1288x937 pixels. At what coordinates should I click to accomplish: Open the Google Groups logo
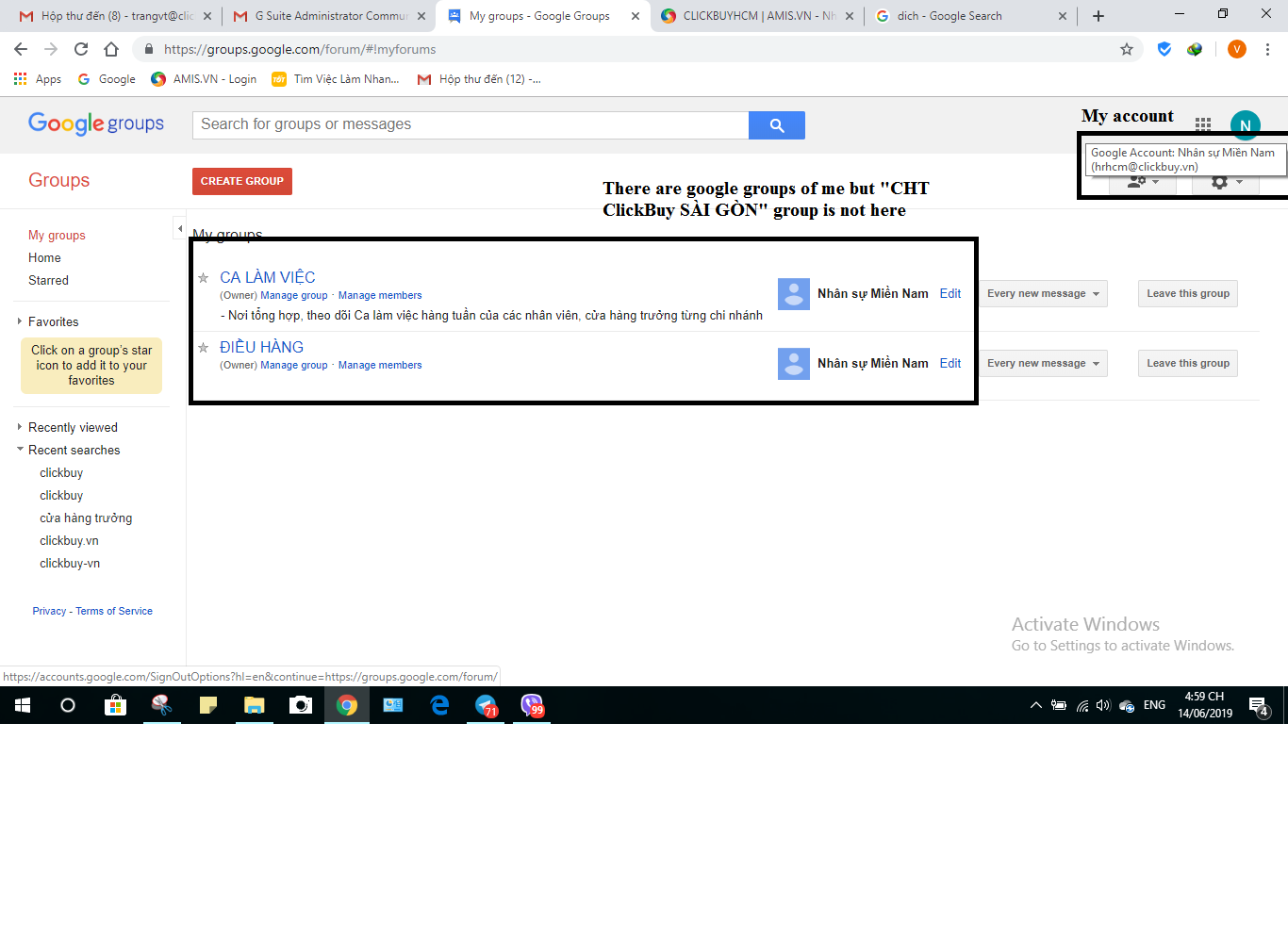click(x=96, y=123)
